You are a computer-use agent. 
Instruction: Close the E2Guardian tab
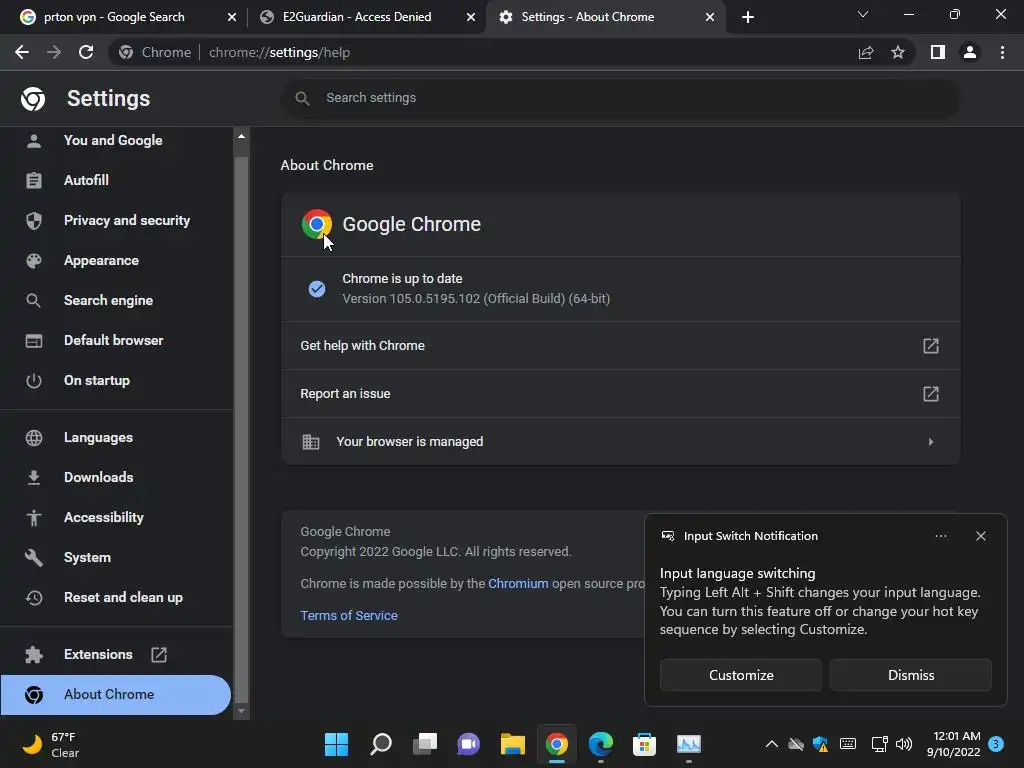tap(471, 17)
